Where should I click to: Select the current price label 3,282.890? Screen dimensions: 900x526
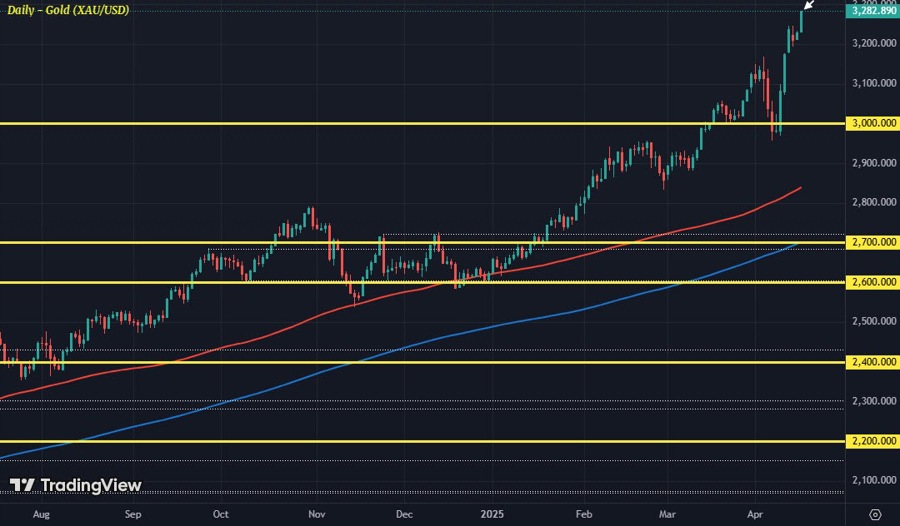pyautogui.click(x=873, y=10)
